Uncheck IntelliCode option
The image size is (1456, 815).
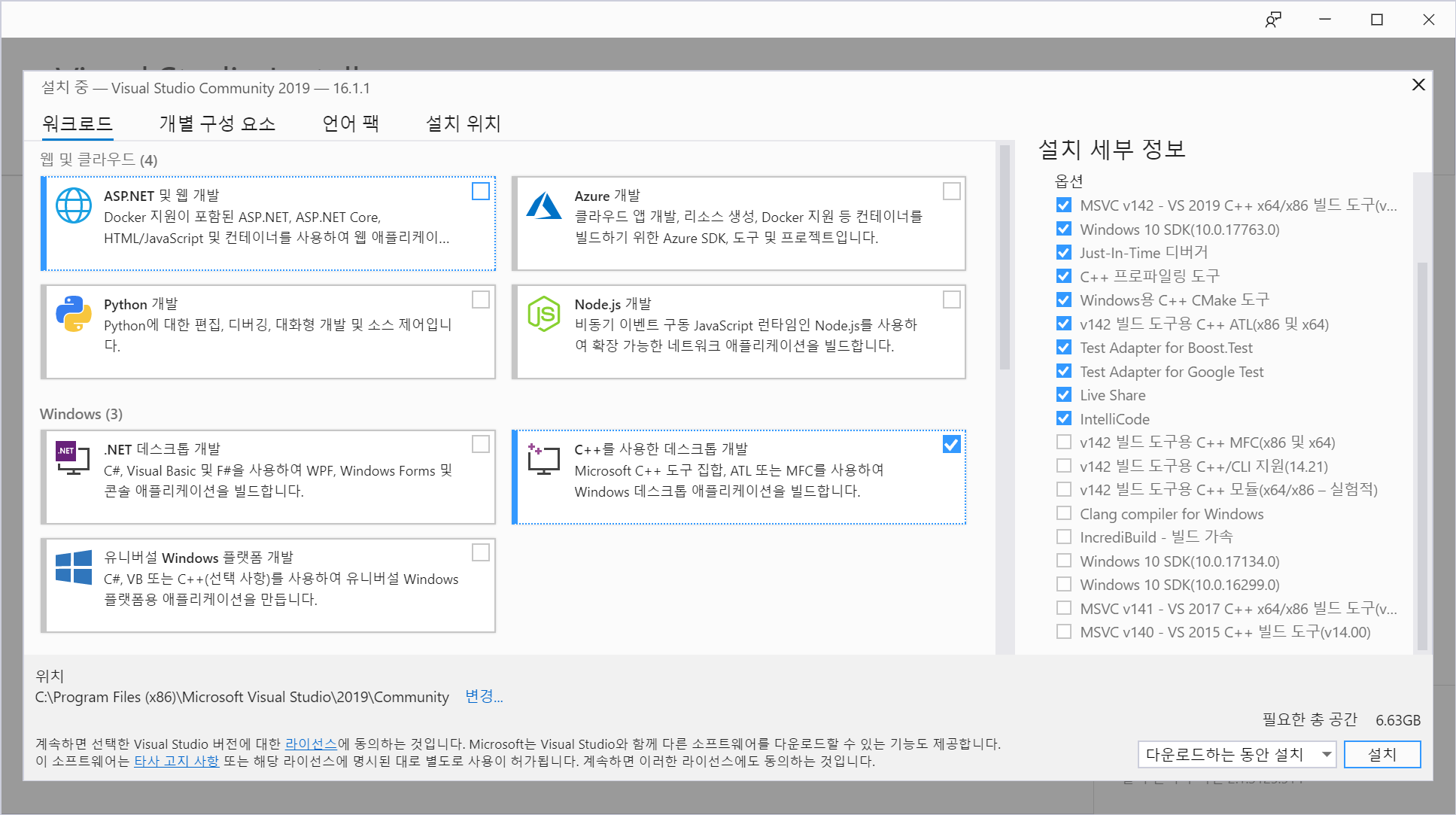click(1064, 418)
